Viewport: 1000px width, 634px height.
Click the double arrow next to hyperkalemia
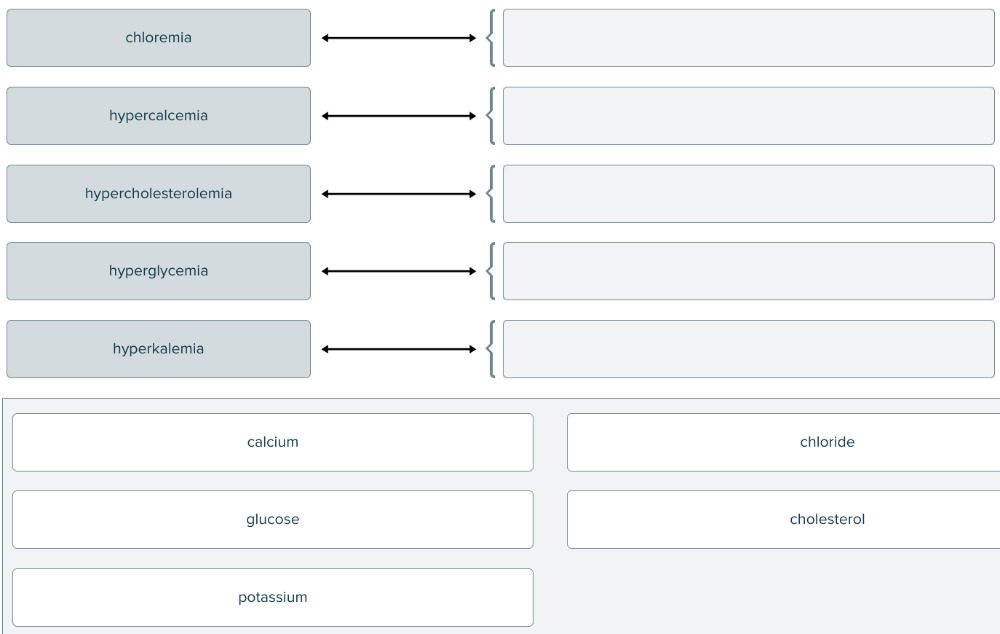click(399, 349)
